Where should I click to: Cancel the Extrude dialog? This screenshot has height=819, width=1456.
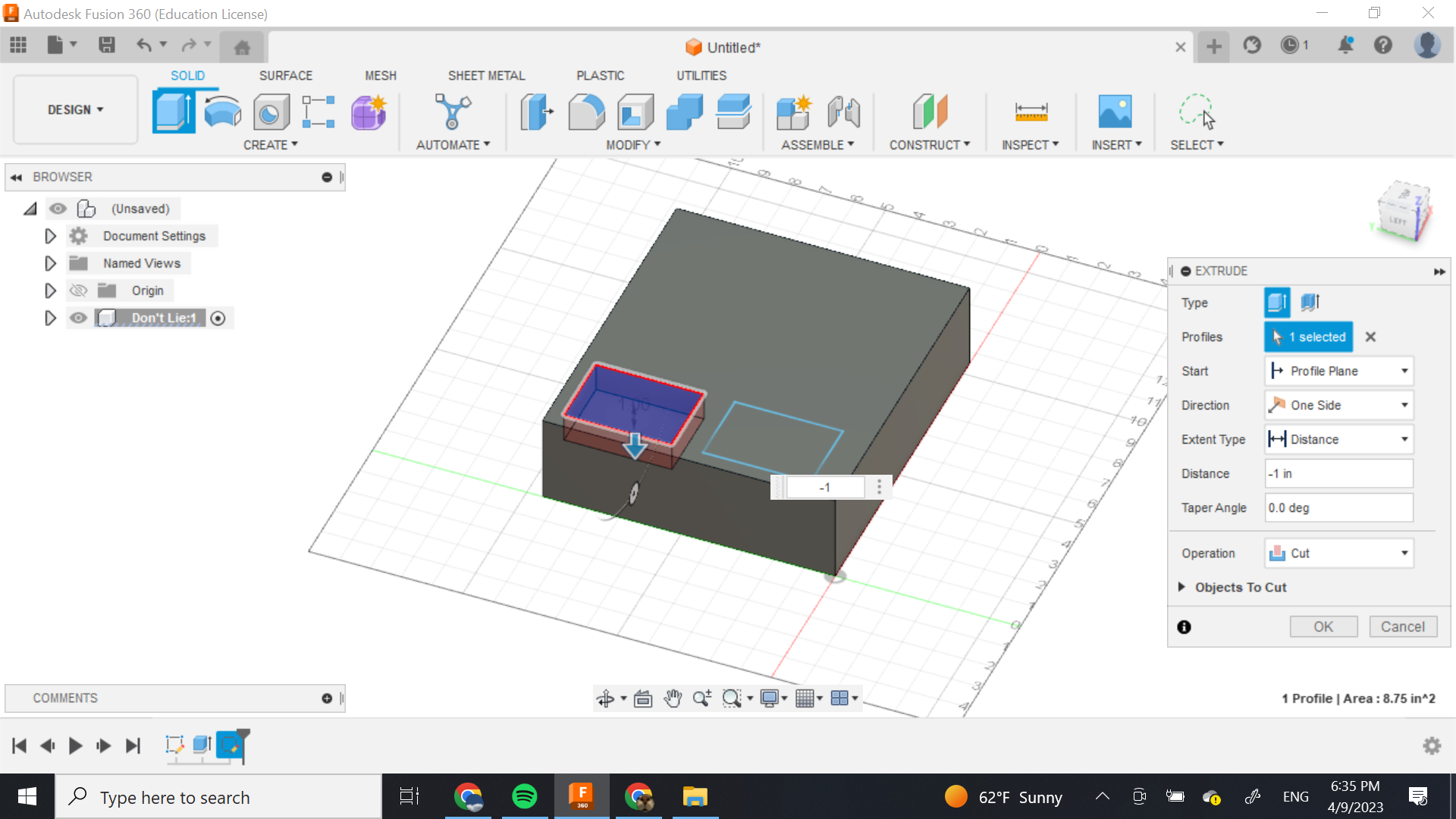1402,626
